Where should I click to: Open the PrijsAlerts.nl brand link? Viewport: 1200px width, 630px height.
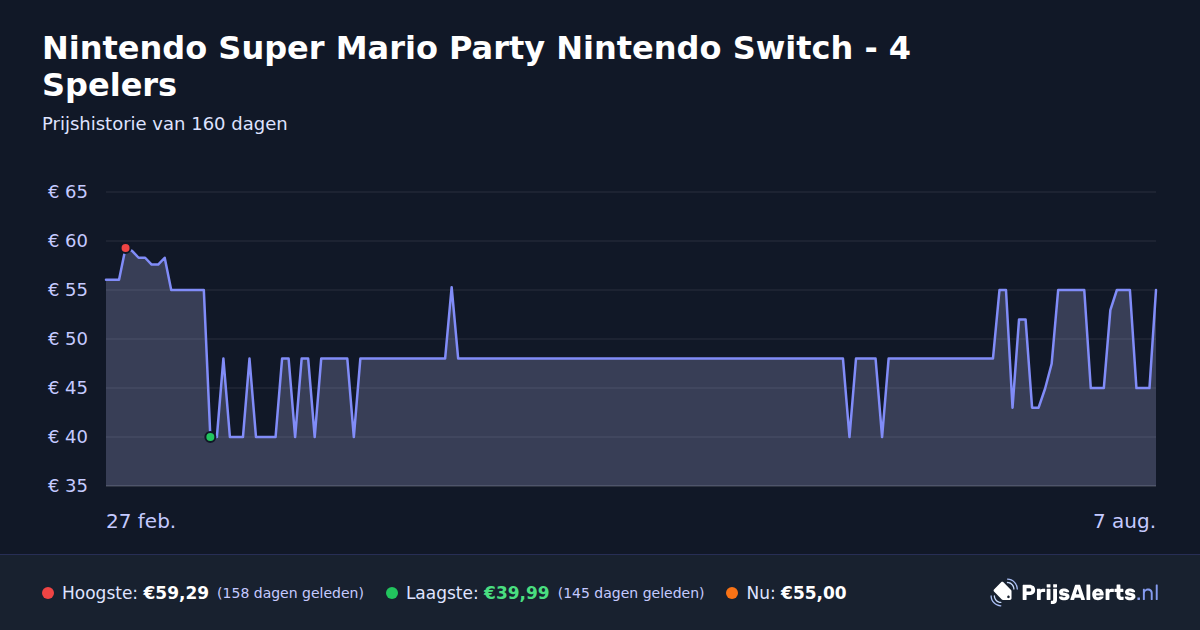click(1075, 593)
